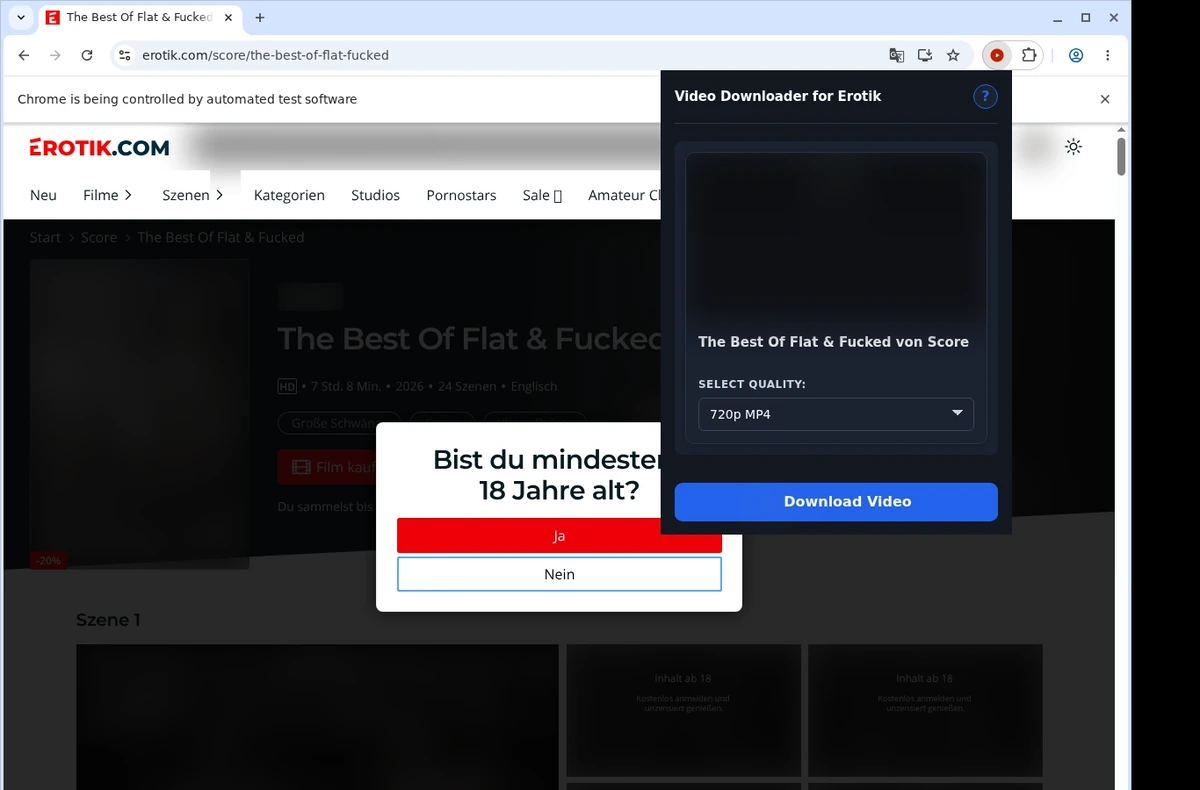Reload the current page
Viewport: 1200px width, 790px height.
click(87, 55)
